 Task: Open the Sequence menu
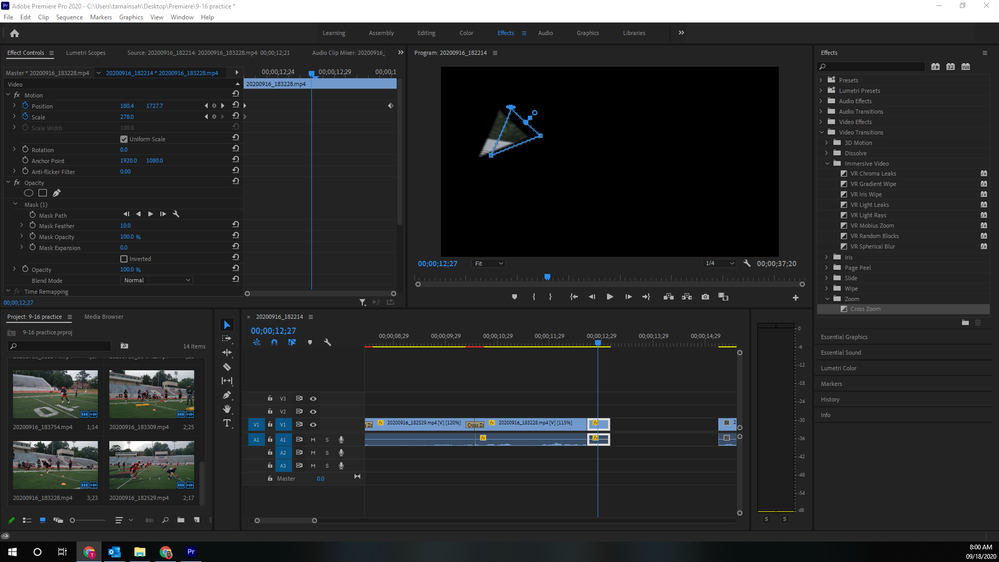pos(69,17)
